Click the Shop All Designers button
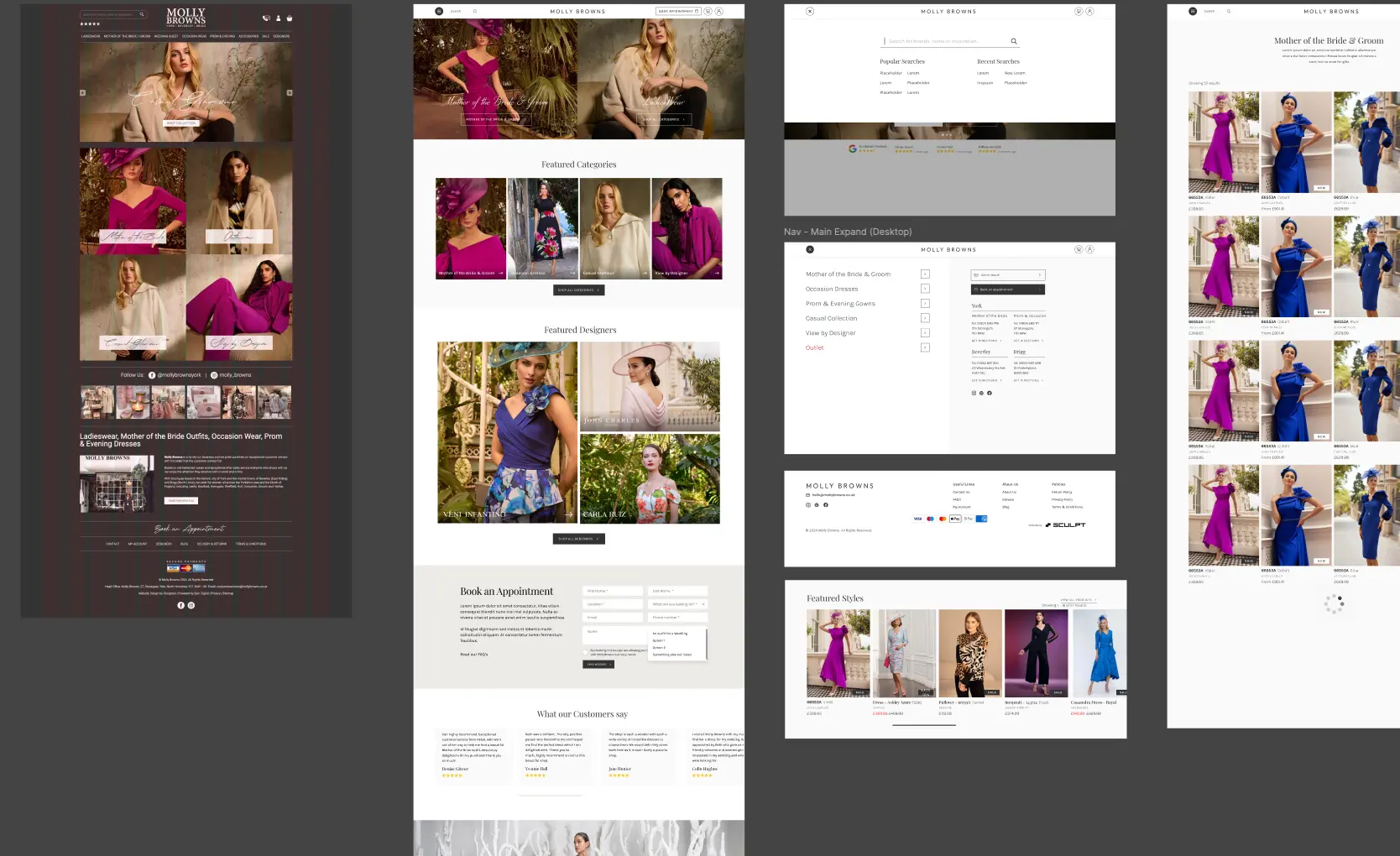This screenshot has height=856, width=1400. click(x=578, y=539)
